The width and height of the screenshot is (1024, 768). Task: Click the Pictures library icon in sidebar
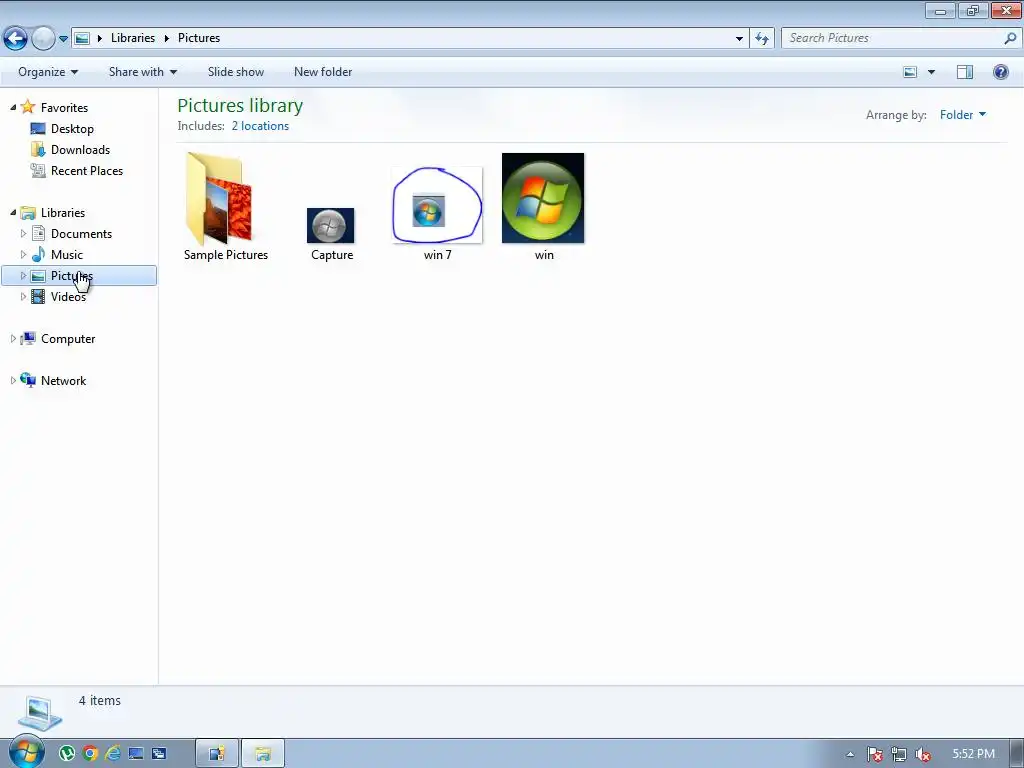pyautogui.click(x=39, y=276)
